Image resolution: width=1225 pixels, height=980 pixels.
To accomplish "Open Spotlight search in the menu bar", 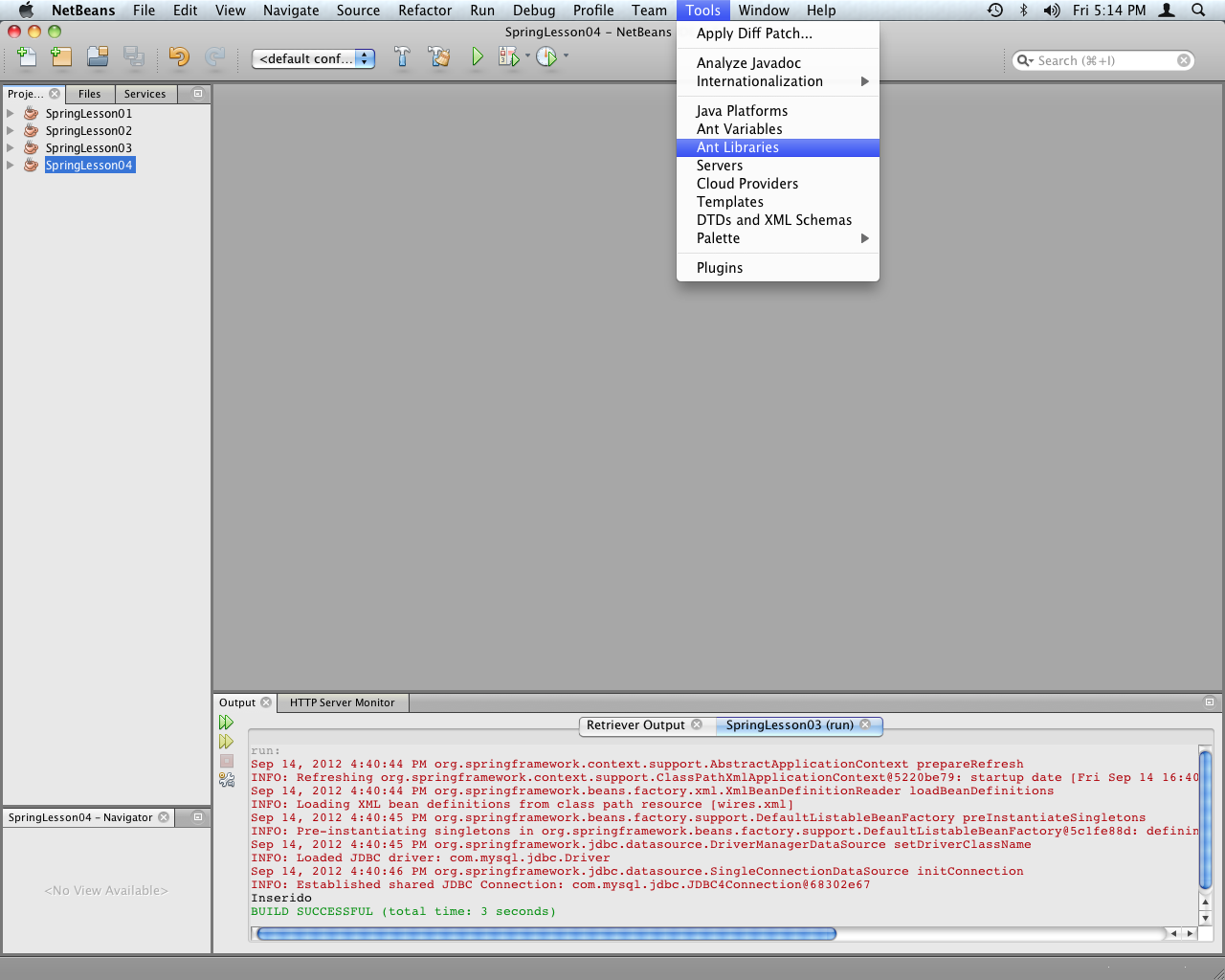I will point(1198,10).
